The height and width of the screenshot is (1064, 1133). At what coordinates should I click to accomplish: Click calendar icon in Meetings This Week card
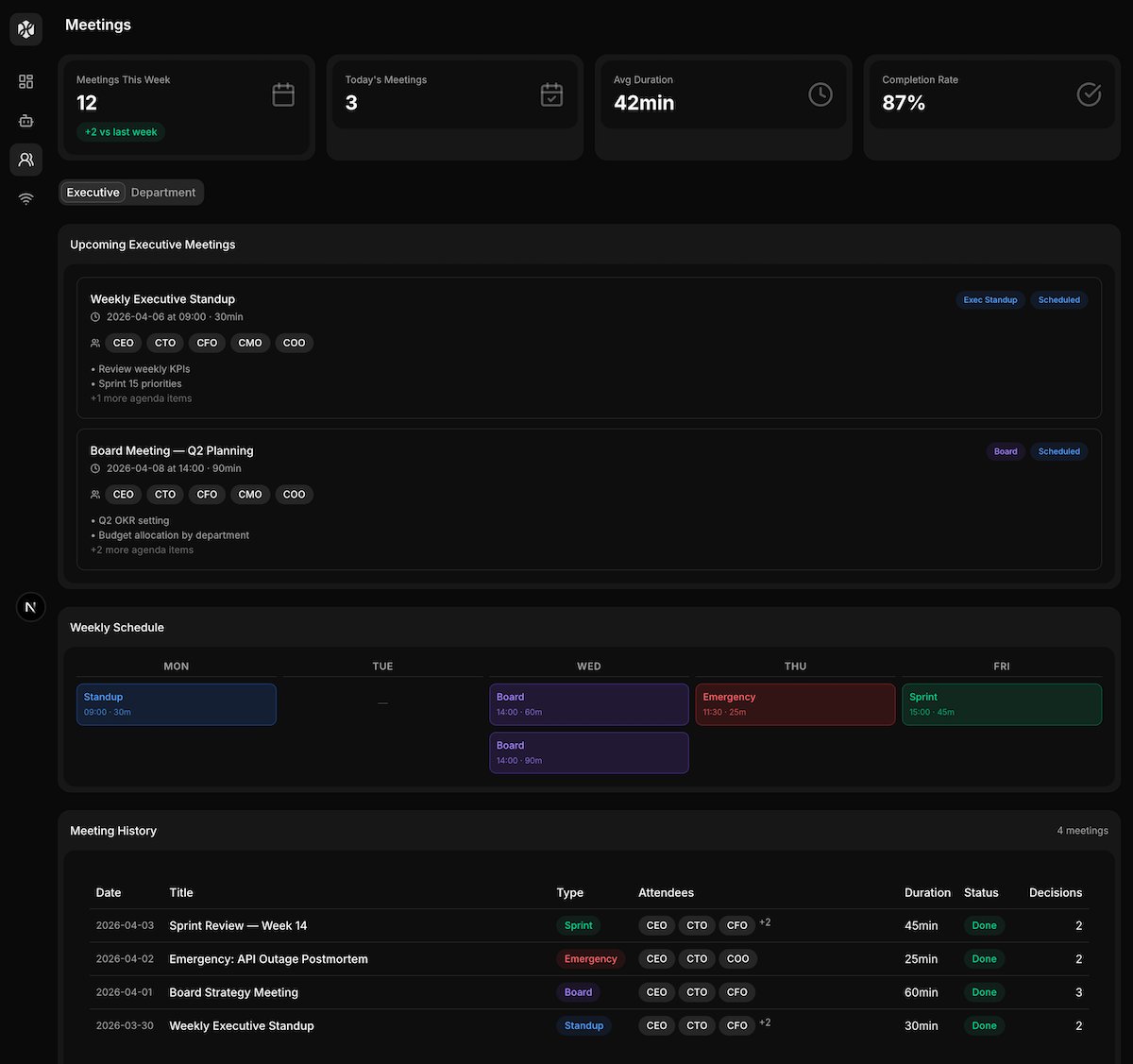click(x=283, y=94)
